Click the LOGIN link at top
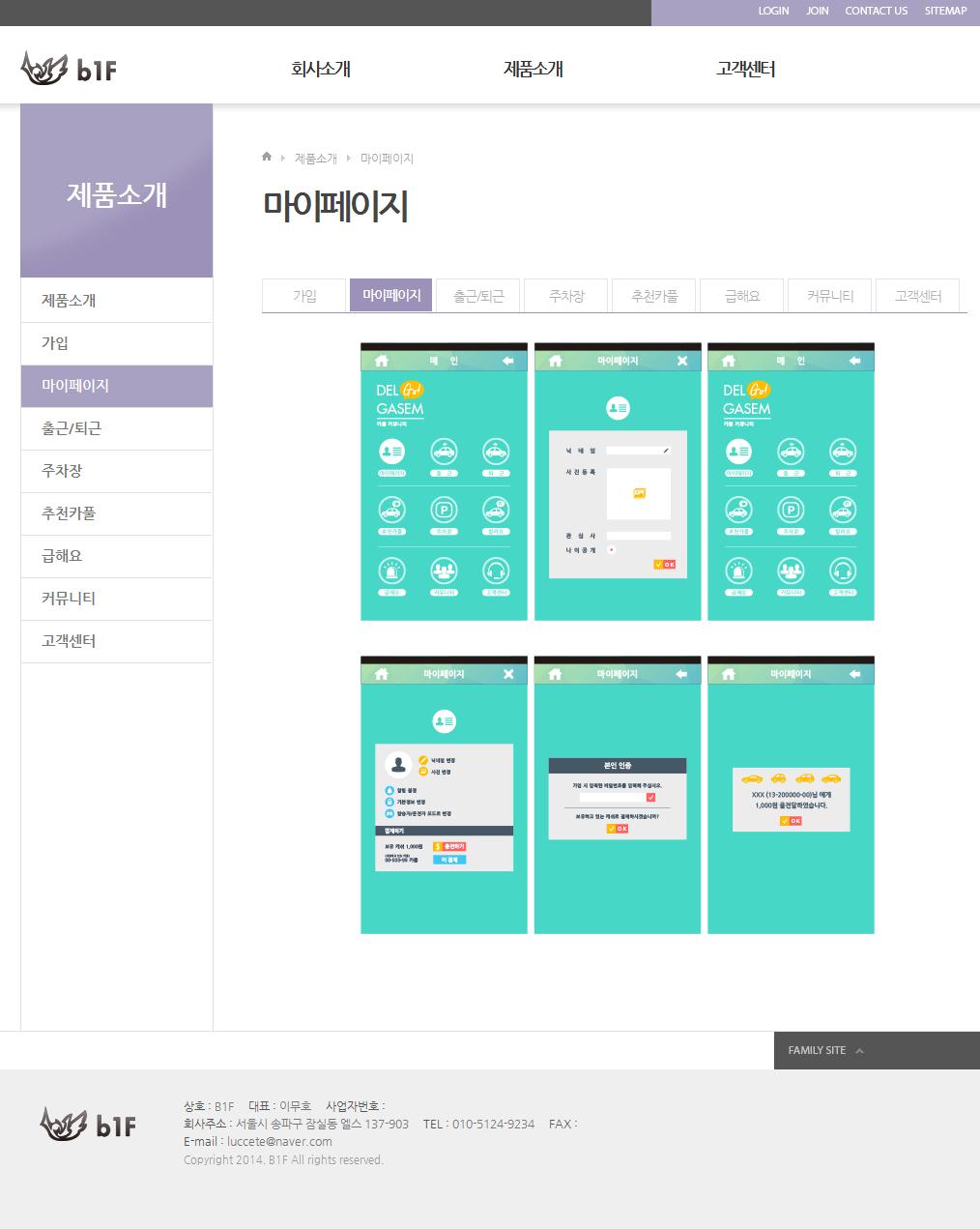The width and height of the screenshot is (980, 1229). (x=773, y=11)
